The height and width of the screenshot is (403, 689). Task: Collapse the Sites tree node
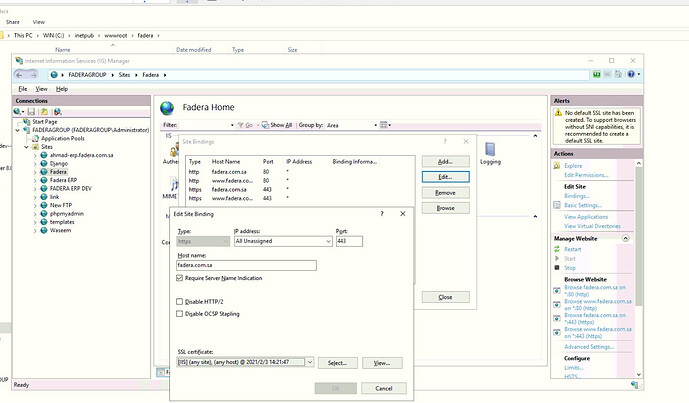point(26,147)
